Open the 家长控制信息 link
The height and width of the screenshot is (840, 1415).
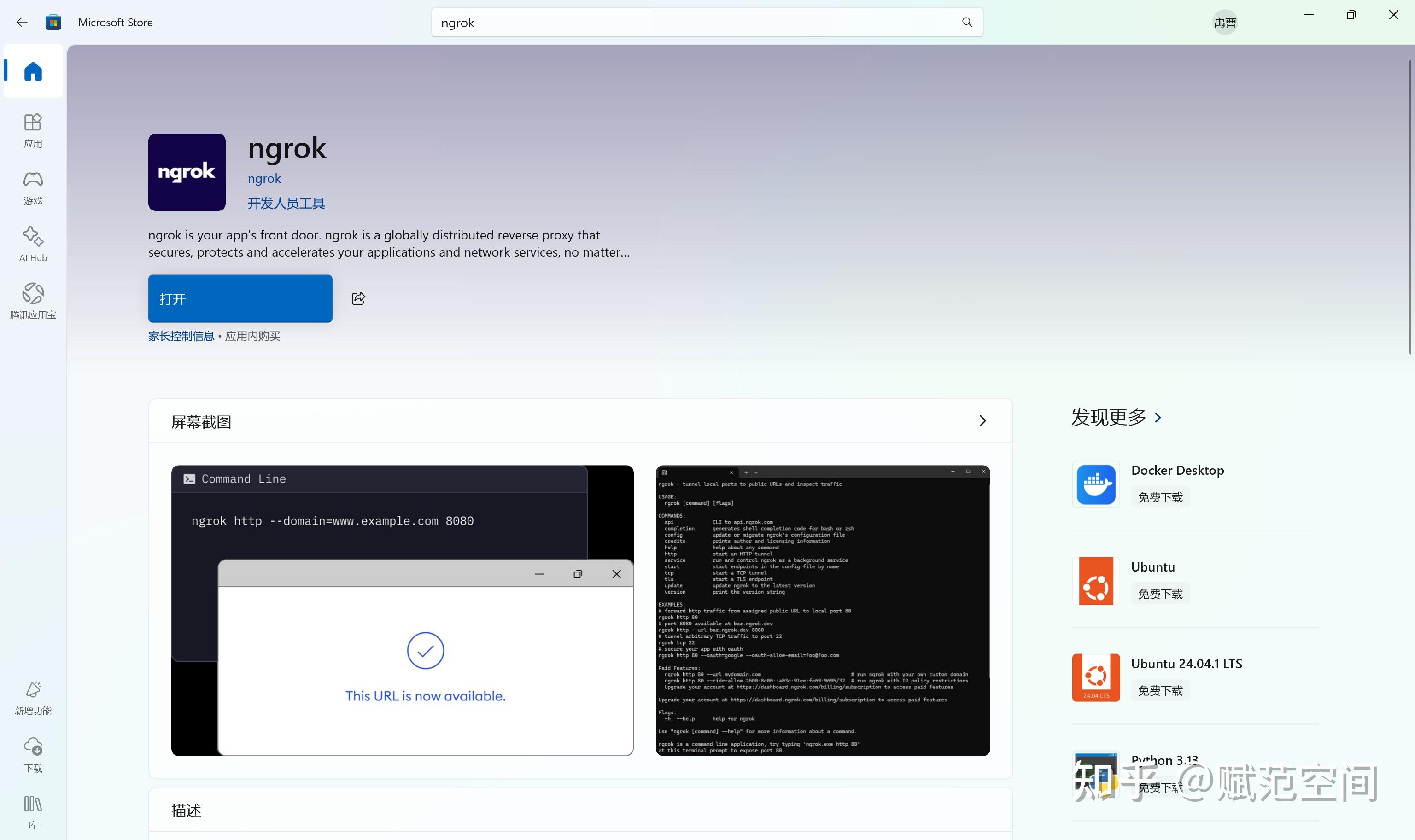click(181, 336)
